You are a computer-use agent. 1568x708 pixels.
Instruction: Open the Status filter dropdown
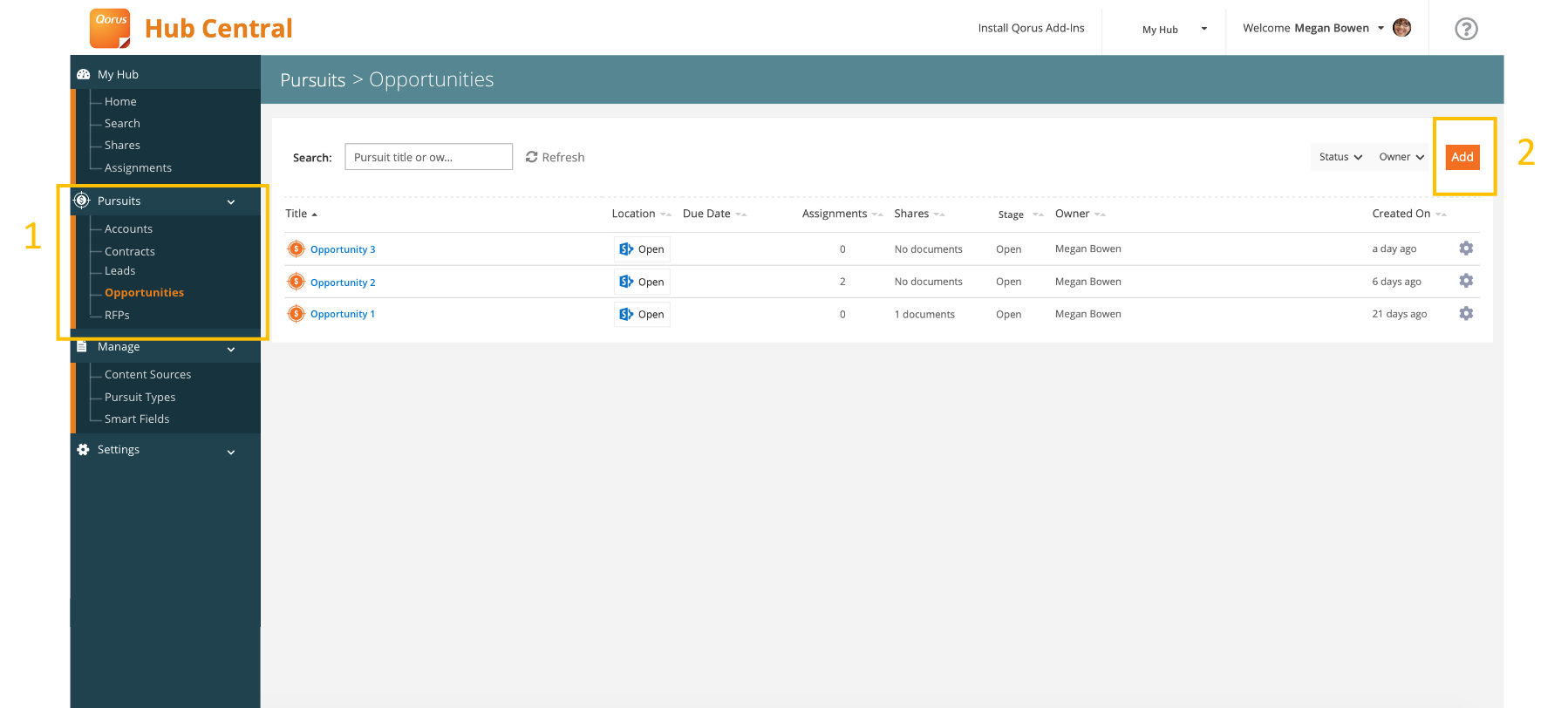click(1340, 157)
